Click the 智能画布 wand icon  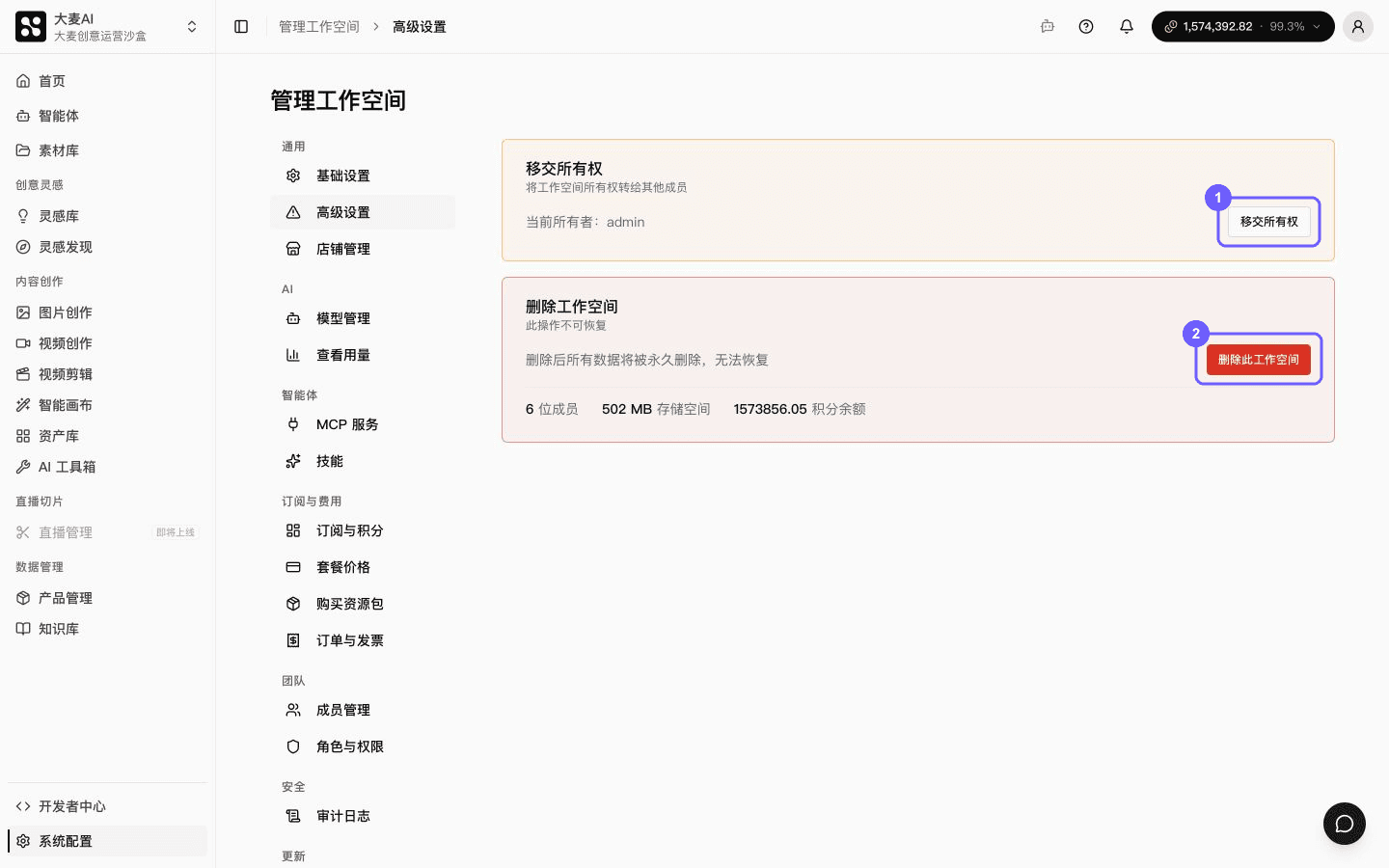[x=23, y=405]
